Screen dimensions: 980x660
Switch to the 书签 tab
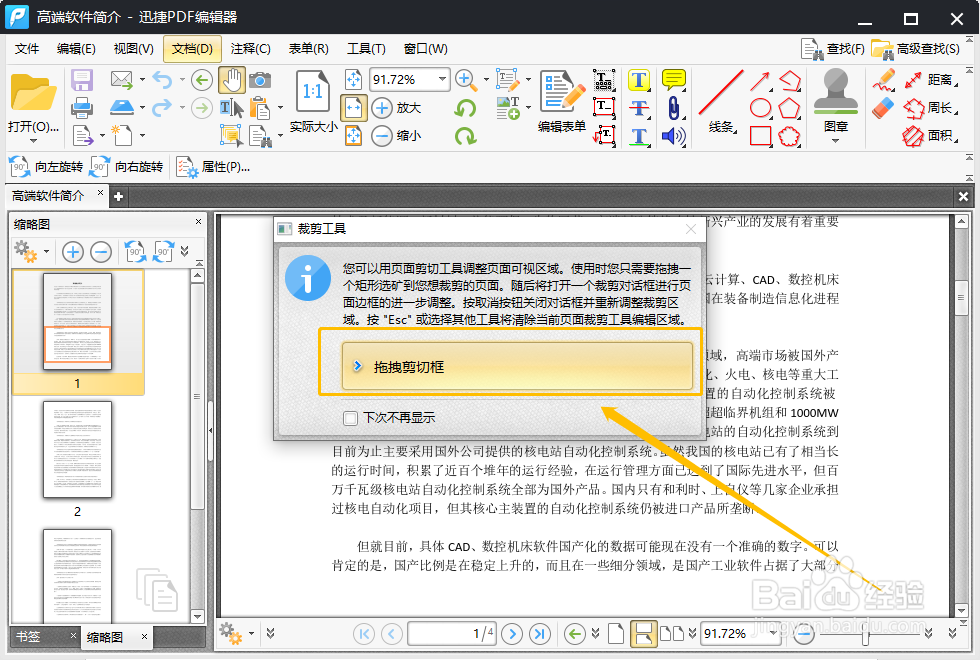pyautogui.click(x=29, y=637)
